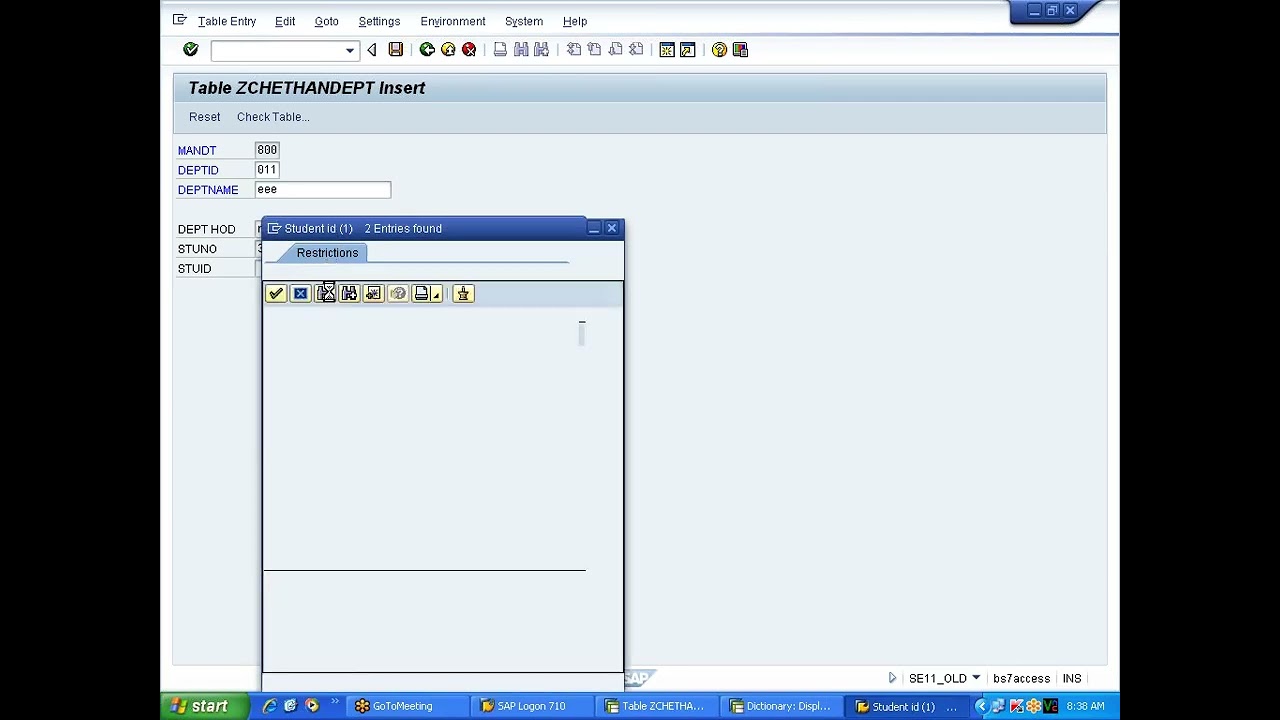
Task: Click the green Enter checkmark icon
Action: click(190, 49)
